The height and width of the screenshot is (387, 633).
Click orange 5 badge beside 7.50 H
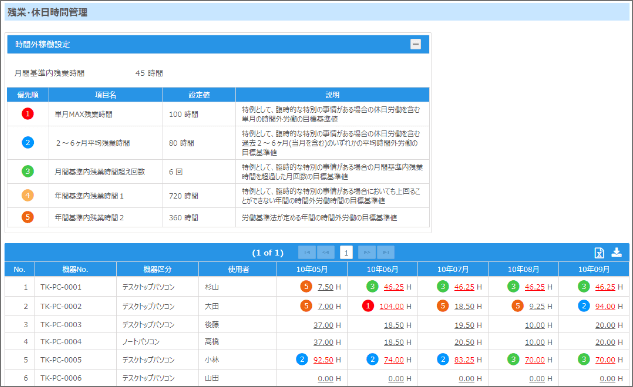(306, 287)
